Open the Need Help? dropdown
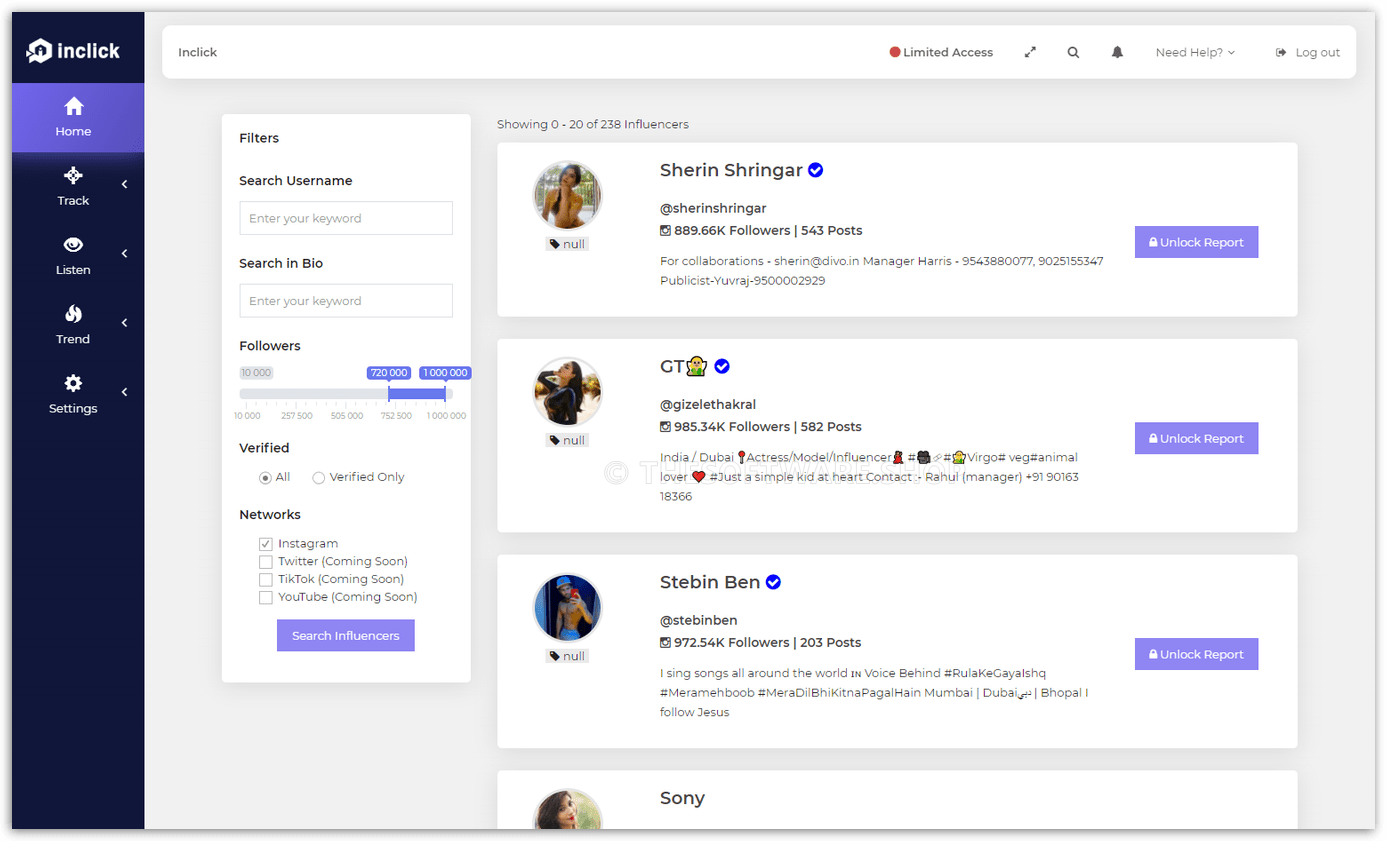The image size is (1387, 841). click(1194, 52)
